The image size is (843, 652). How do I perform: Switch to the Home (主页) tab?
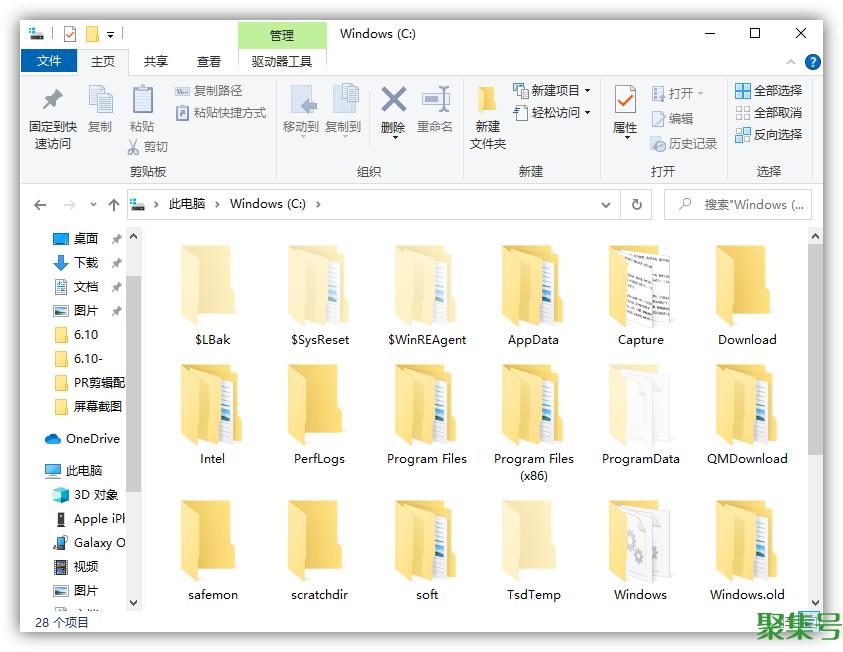(x=103, y=61)
